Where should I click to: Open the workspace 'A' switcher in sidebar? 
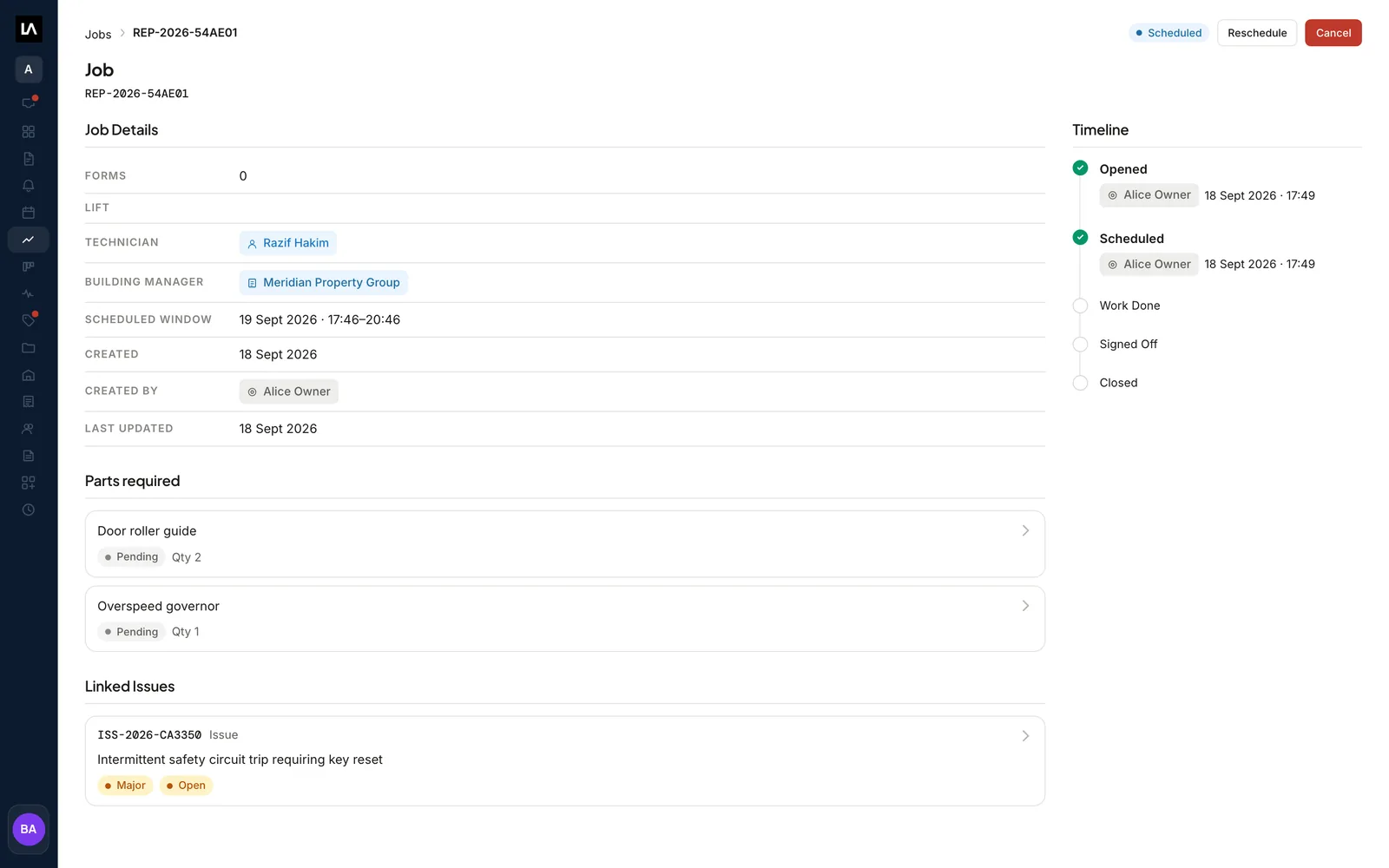(x=29, y=69)
